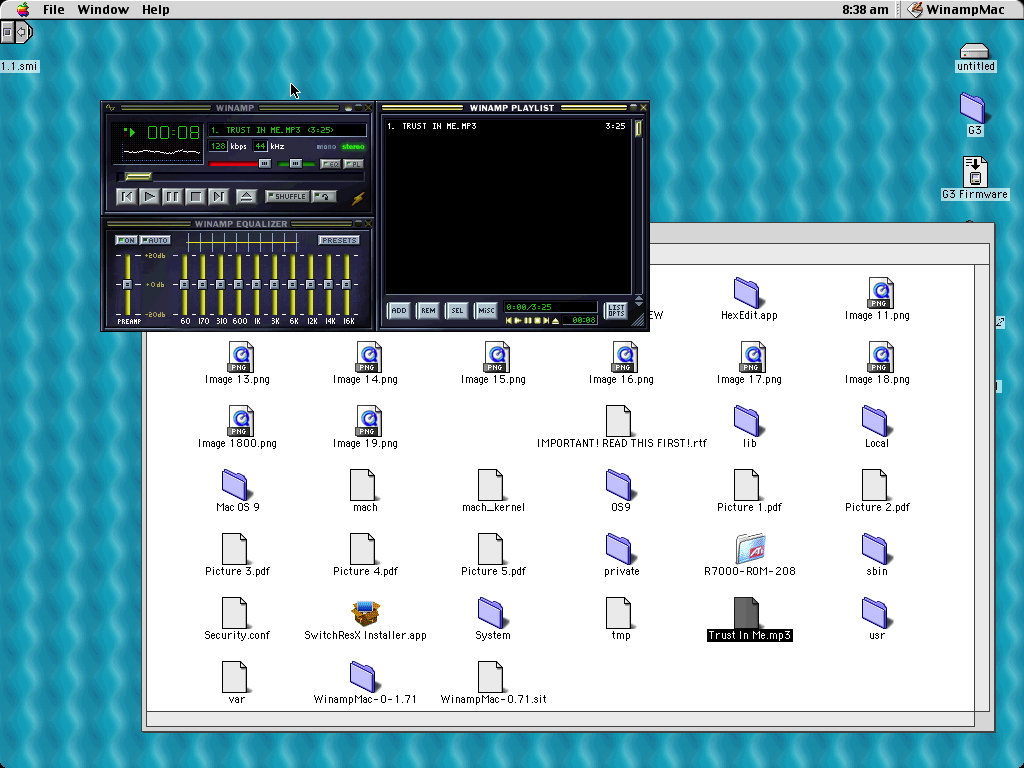Turn equalizer ON button on or off

[126, 240]
